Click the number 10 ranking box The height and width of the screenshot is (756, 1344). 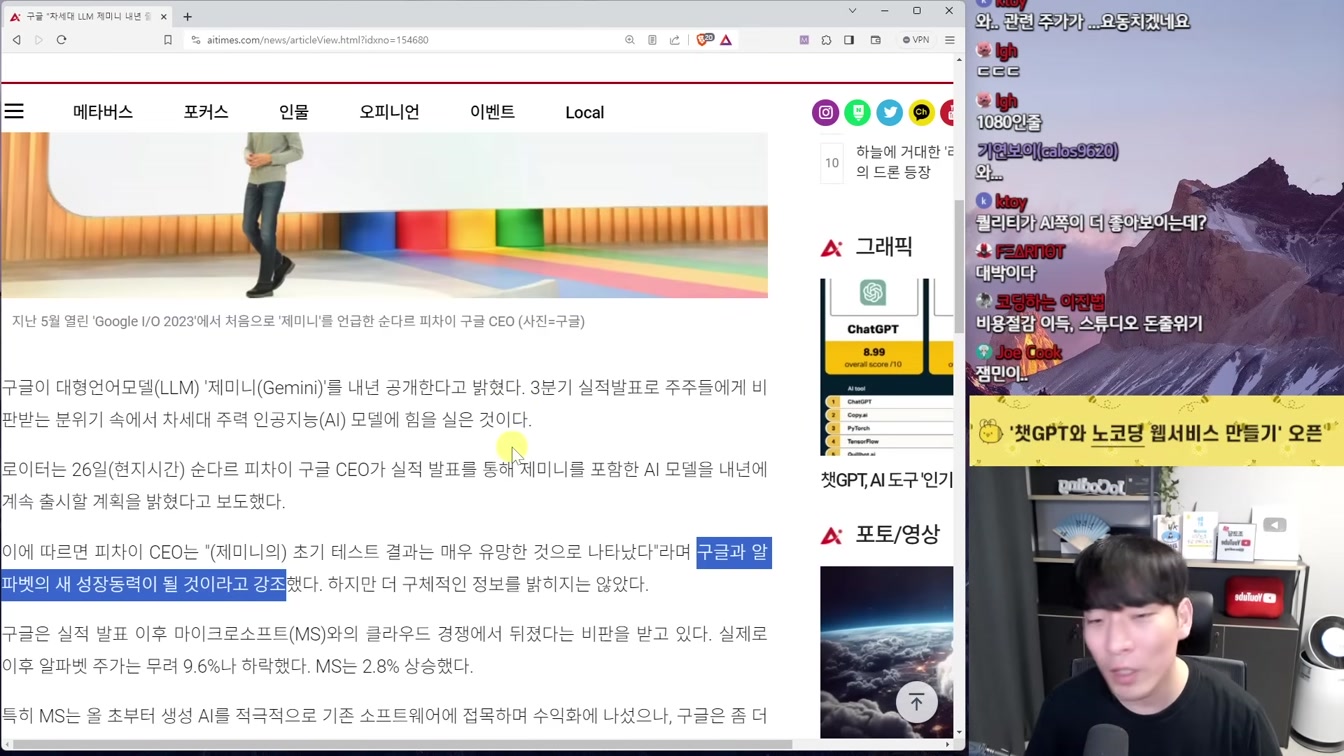pos(832,163)
